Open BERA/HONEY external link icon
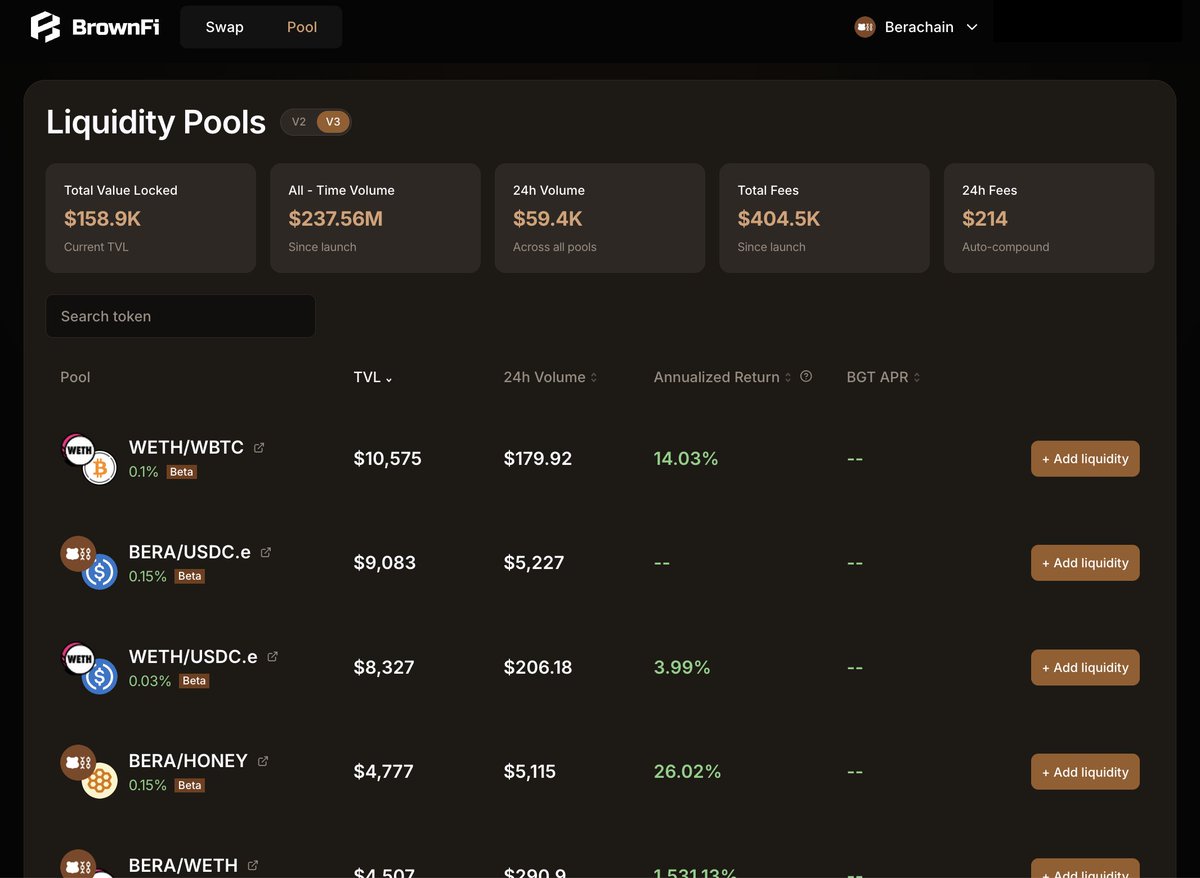 [x=263, y=761]
